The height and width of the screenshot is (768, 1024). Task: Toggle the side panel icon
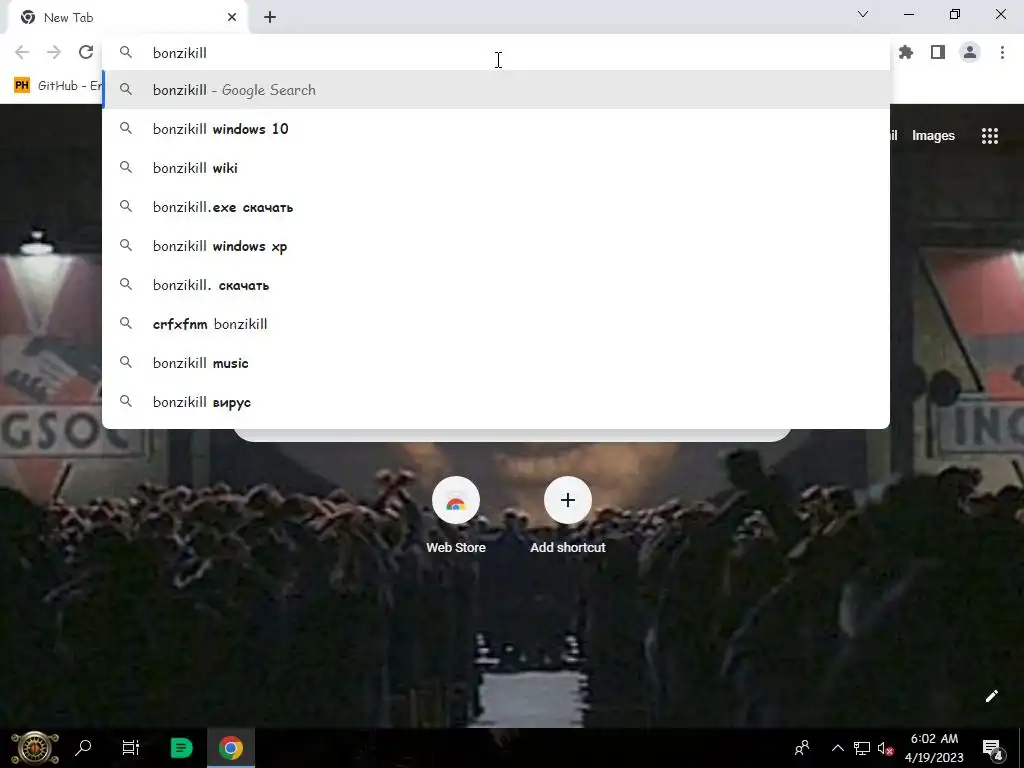point(938,52)
